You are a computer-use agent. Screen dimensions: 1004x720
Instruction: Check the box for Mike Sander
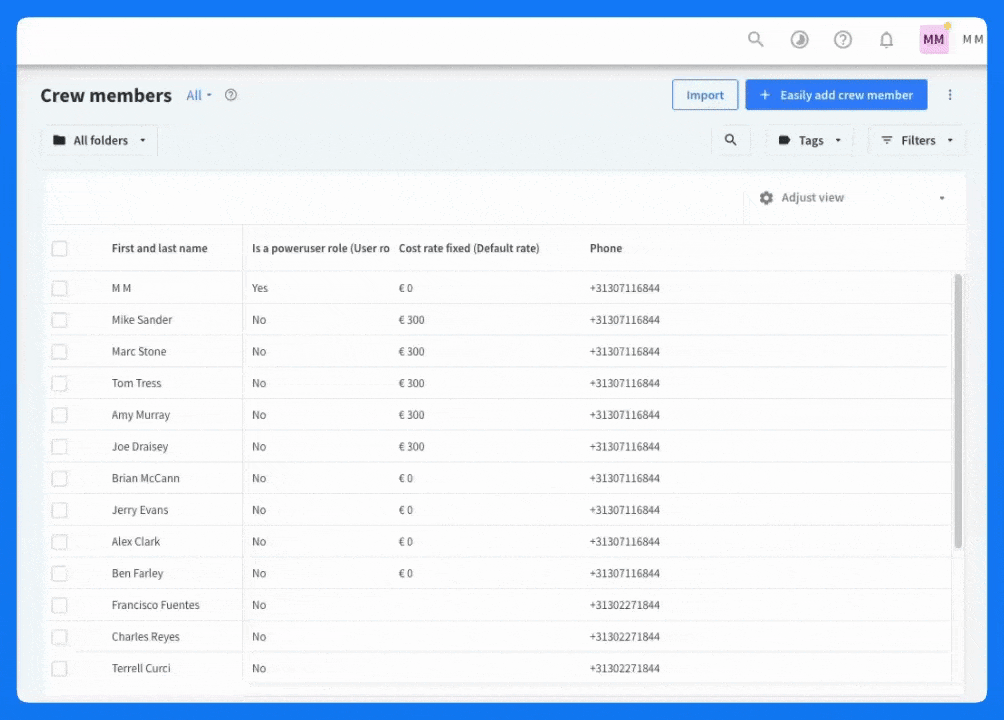pyautogui.click(x=60, y=320)
